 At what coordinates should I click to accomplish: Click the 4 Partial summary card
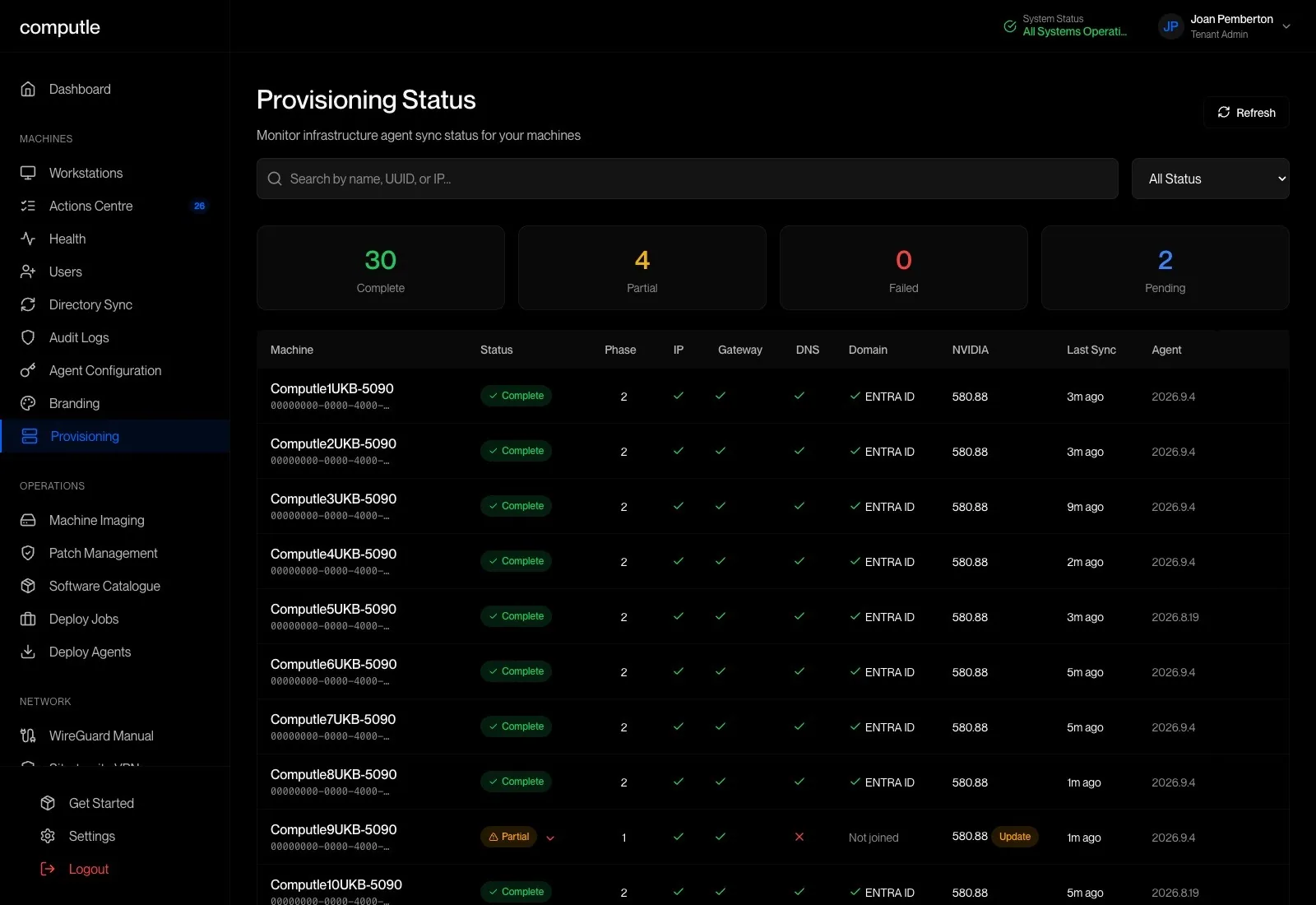[x=642, y=268]
